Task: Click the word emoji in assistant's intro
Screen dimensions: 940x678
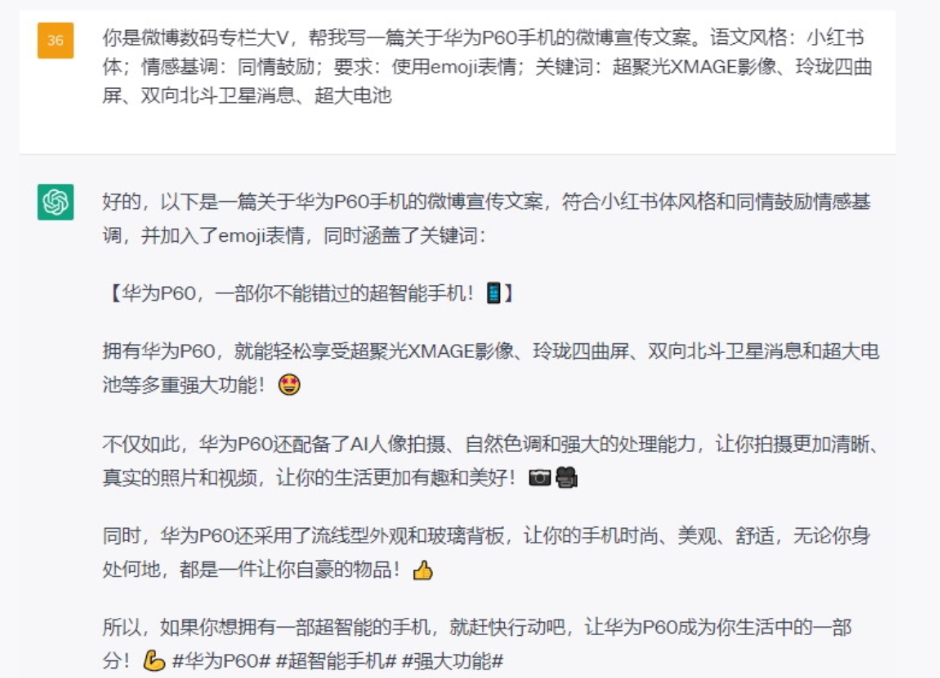Action: pos(242,236)
